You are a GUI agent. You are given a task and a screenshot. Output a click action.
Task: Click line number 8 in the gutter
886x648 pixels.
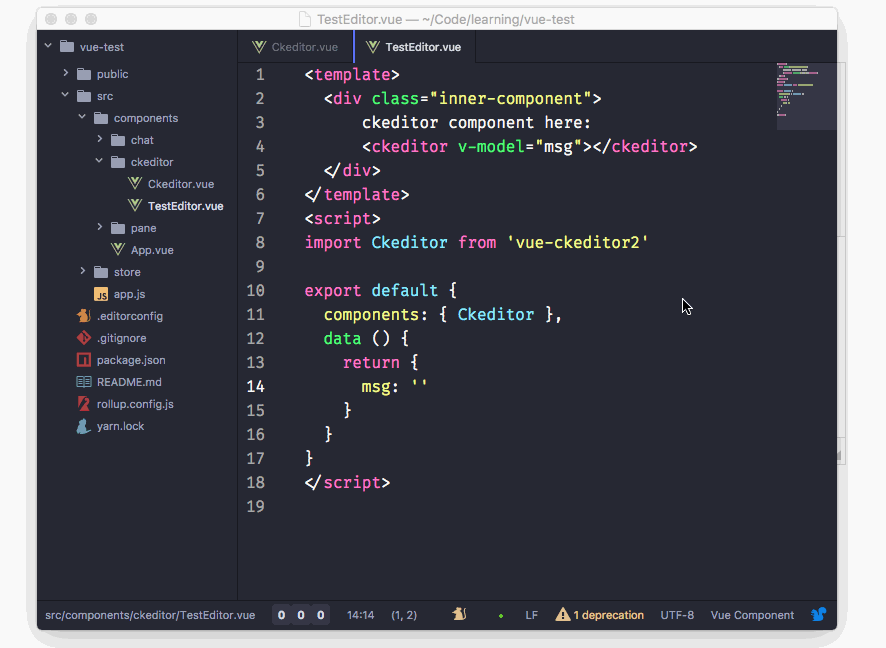tap(260, 242)
